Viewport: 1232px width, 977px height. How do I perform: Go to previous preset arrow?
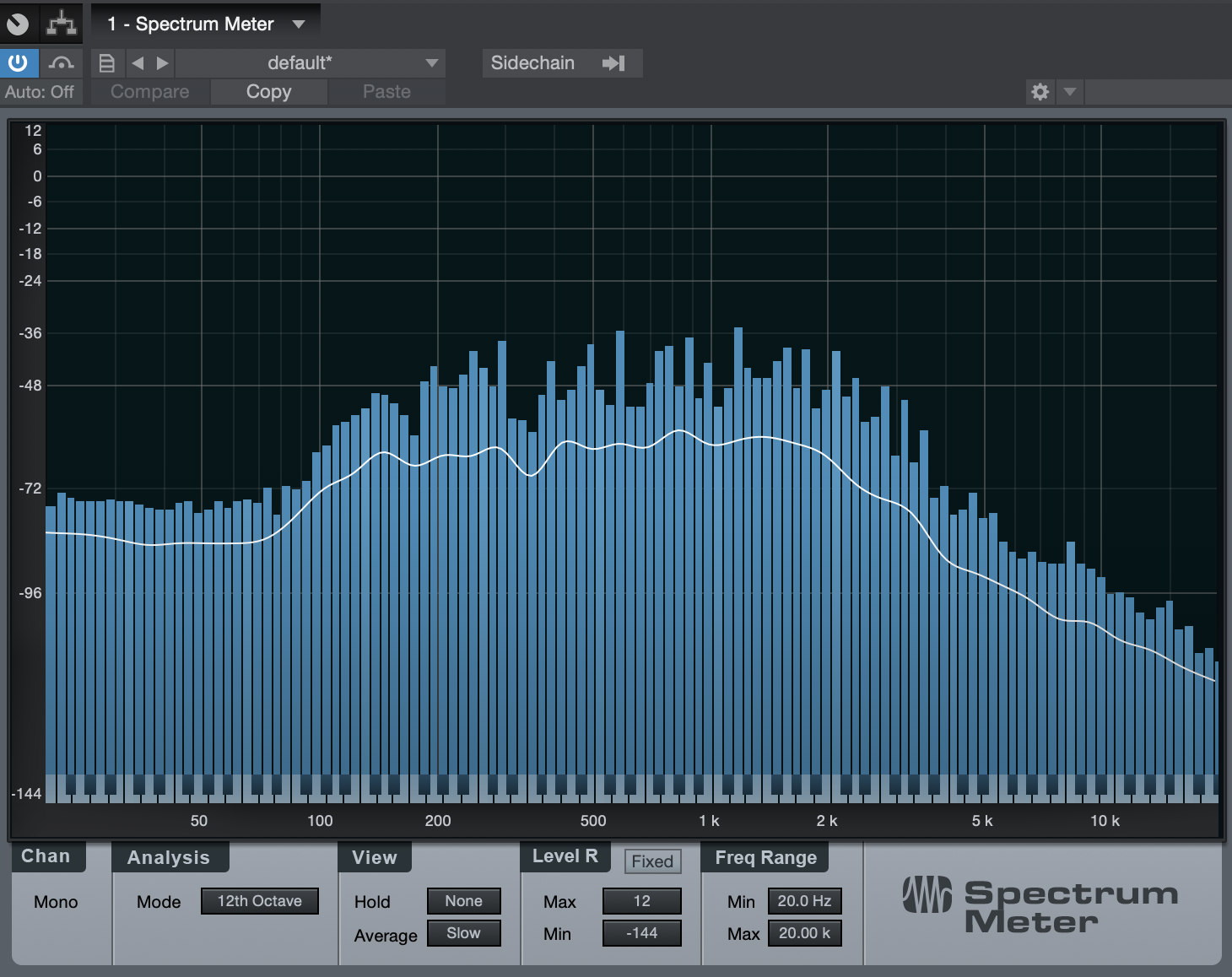(x=138, y=63)
